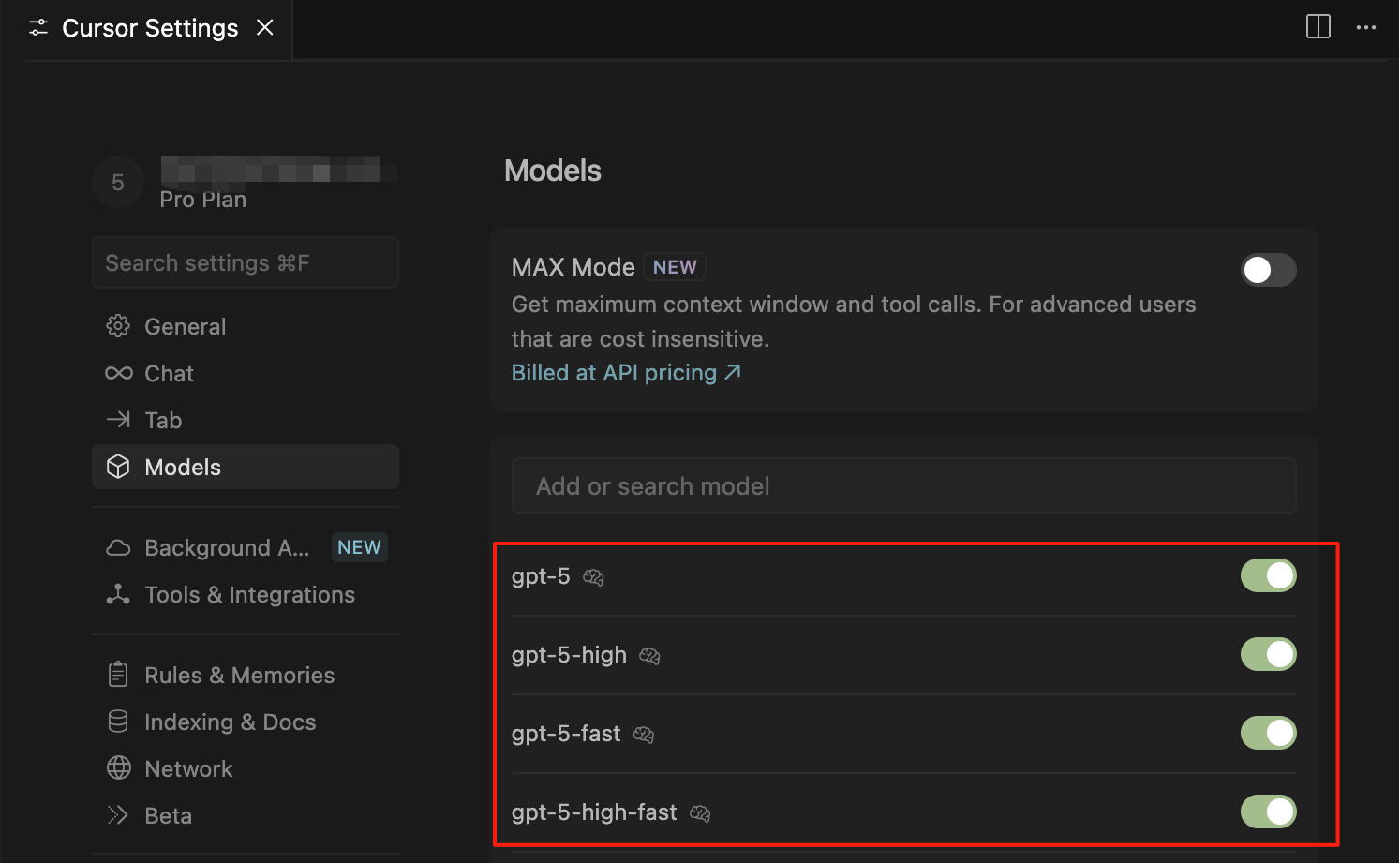The width and height of the screenshot is (1400, 864).
Task: Click the brain icon beside gpt-5-fast
Action: [x=643, y=735]
